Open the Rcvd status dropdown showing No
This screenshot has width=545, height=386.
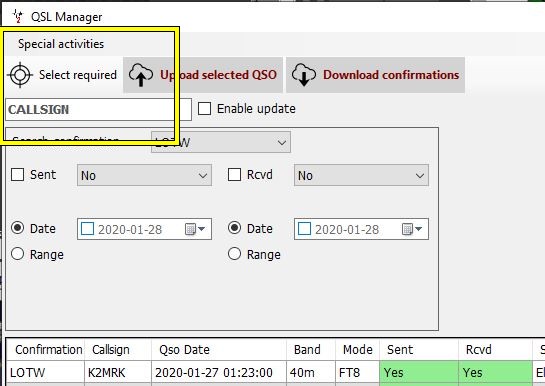(x=361, y=175)
